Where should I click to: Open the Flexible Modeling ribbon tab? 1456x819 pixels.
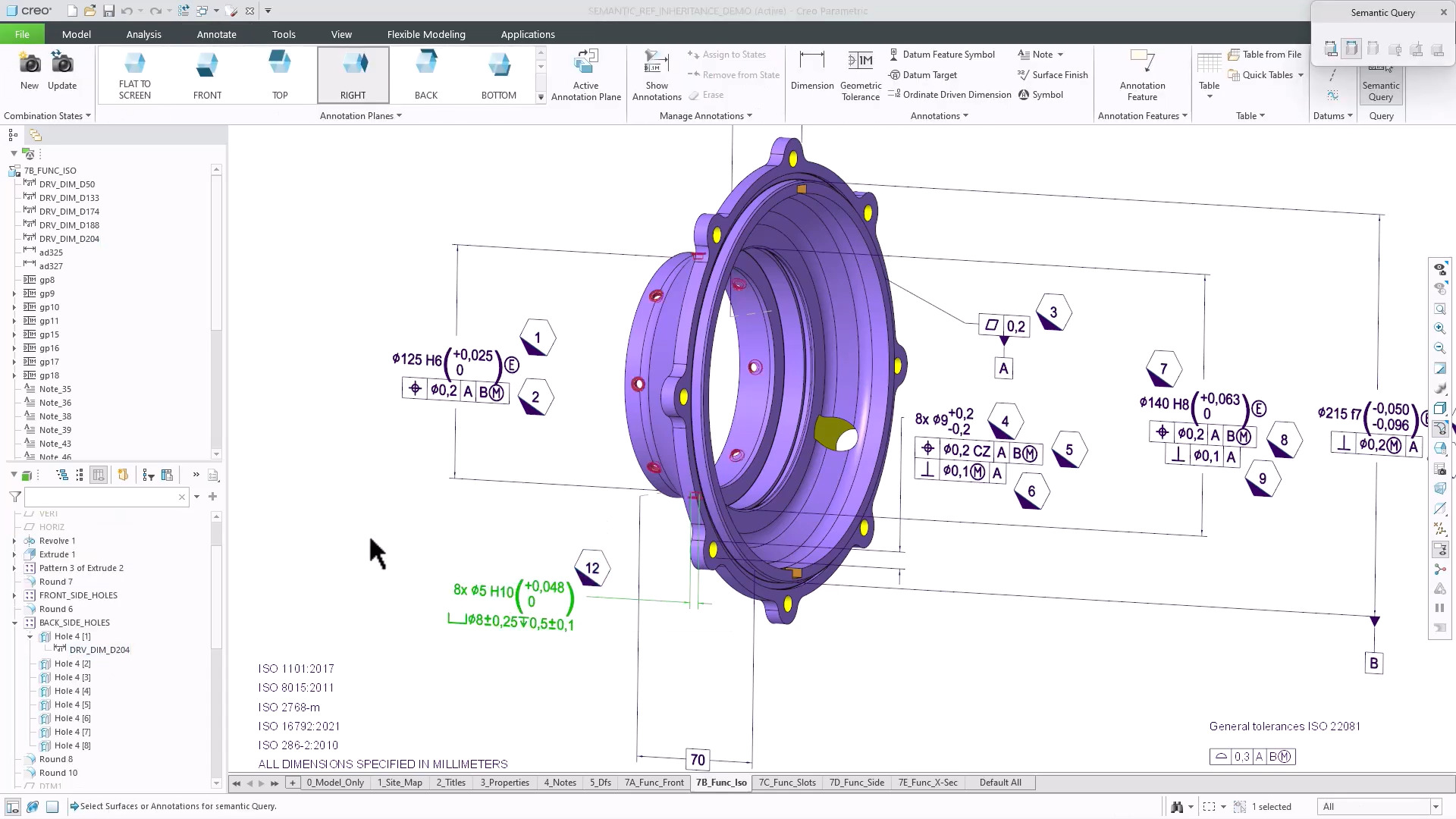(x=426, y=34)
